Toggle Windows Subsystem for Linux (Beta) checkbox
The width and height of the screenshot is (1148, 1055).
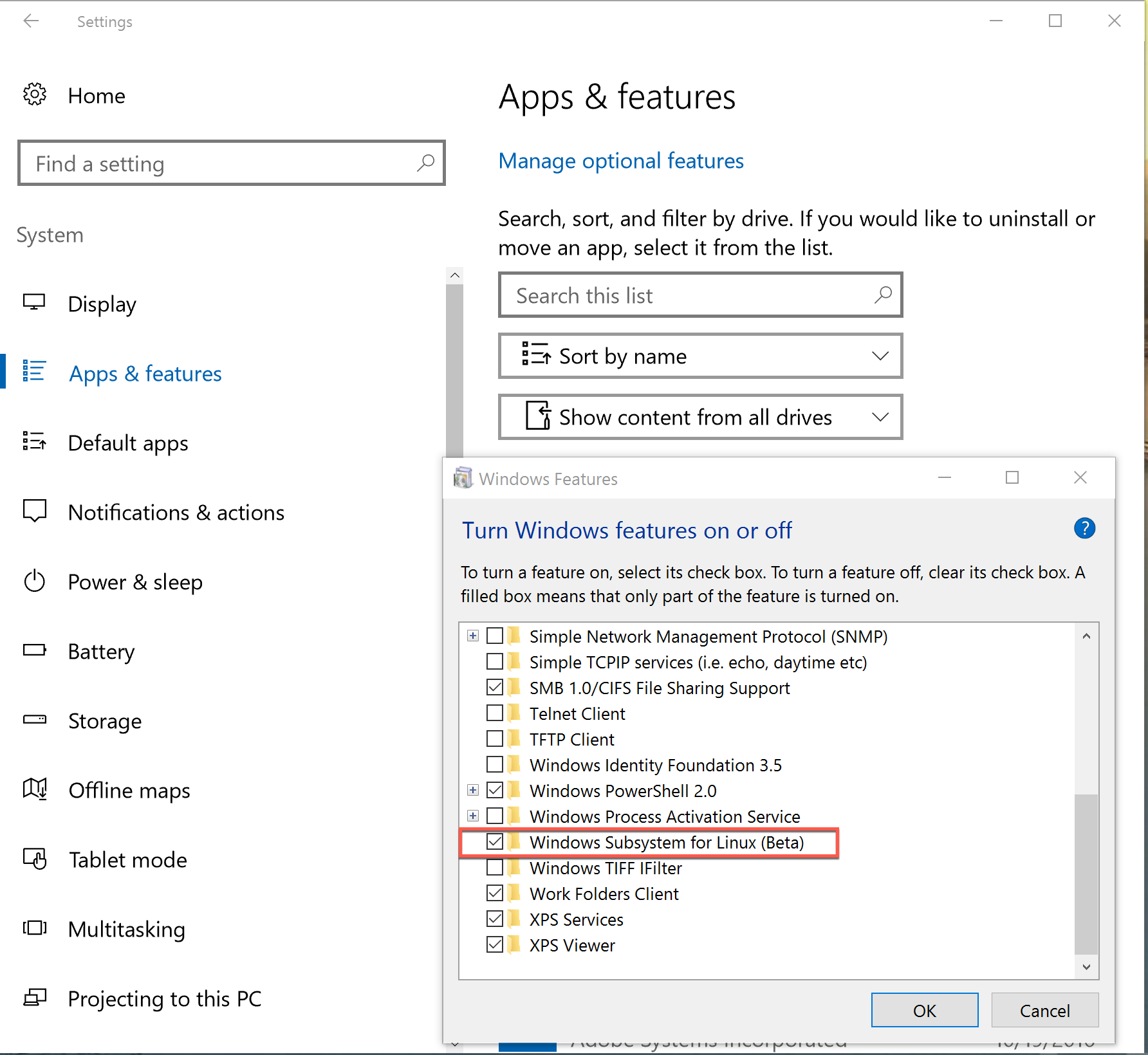coord(495,842)
